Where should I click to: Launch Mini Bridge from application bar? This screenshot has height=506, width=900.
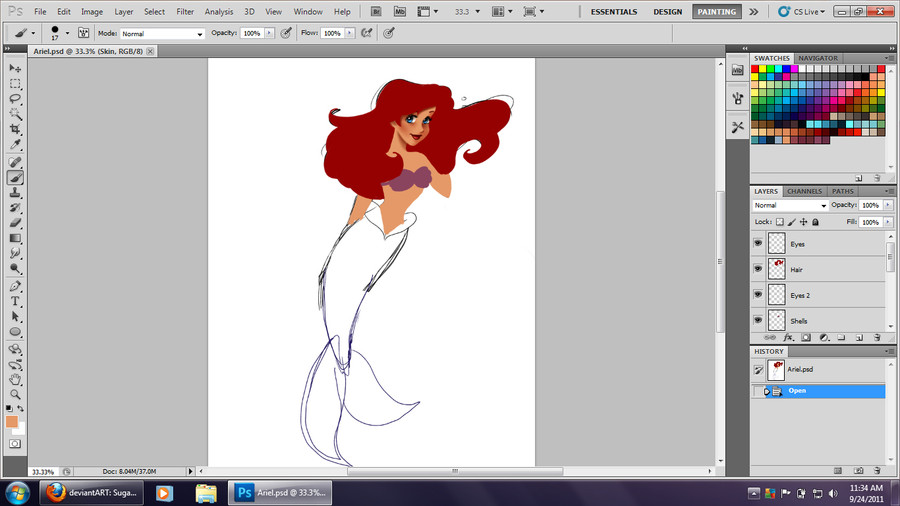click(x=399, y=11)
